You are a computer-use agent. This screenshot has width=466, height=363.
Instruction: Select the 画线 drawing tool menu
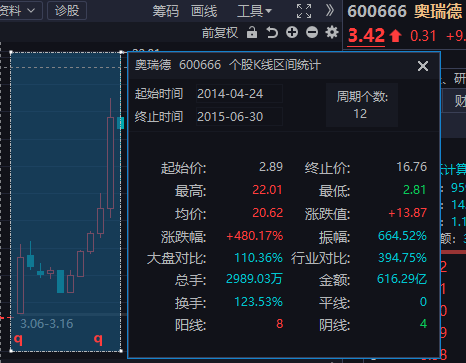coord(204,11)
